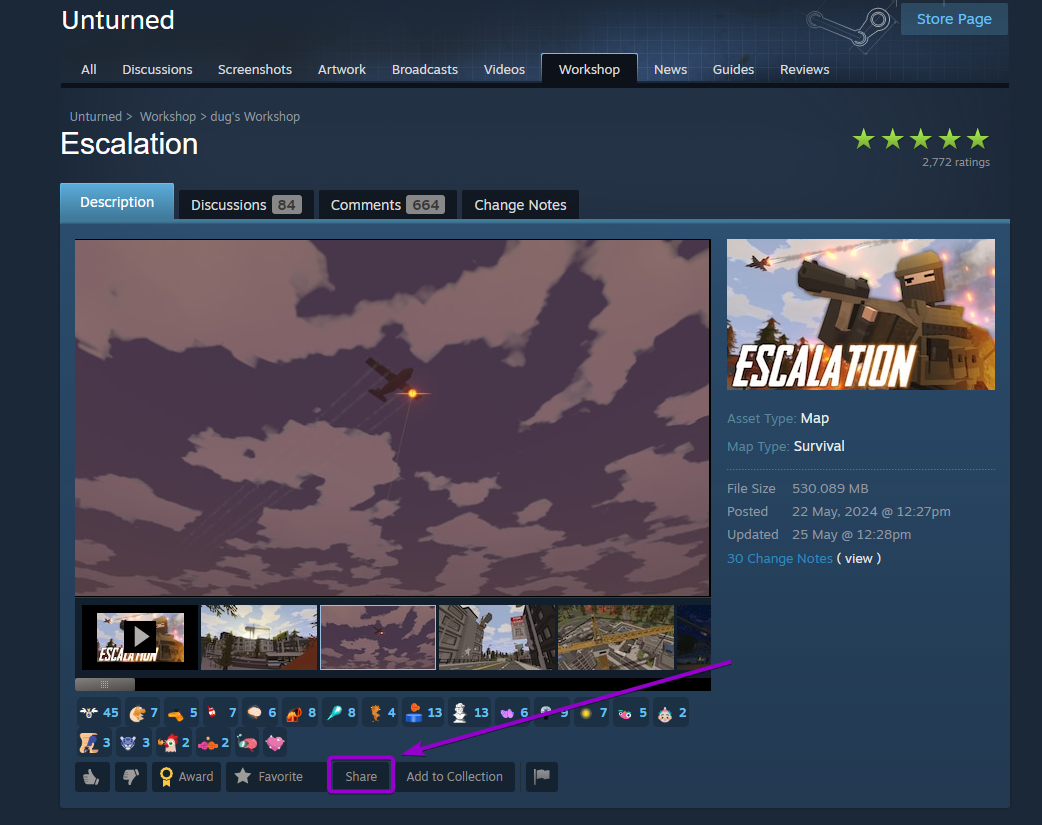The width and height of the screenshot is (1042, 825).
Task: Open the Reviews hub tab
Action: [804, 69]
